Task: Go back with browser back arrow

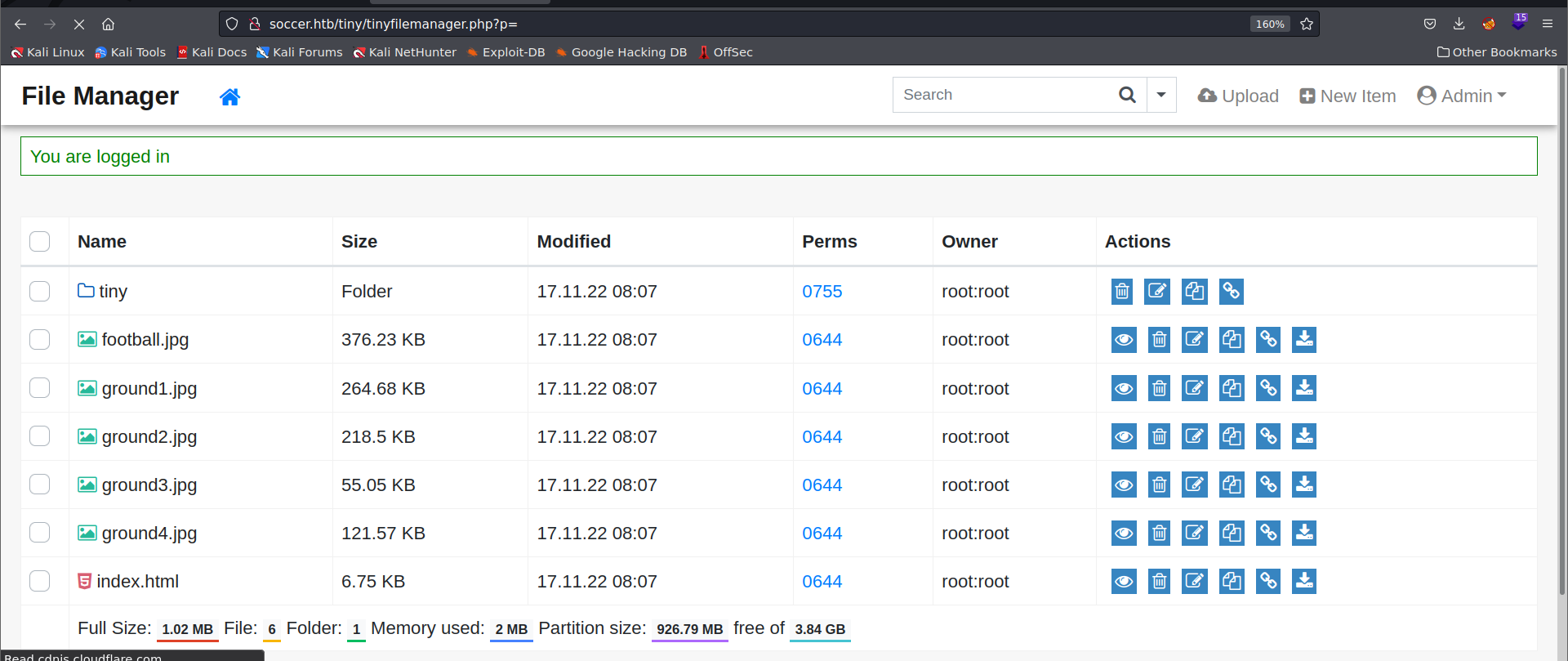Action: point(20,24)
